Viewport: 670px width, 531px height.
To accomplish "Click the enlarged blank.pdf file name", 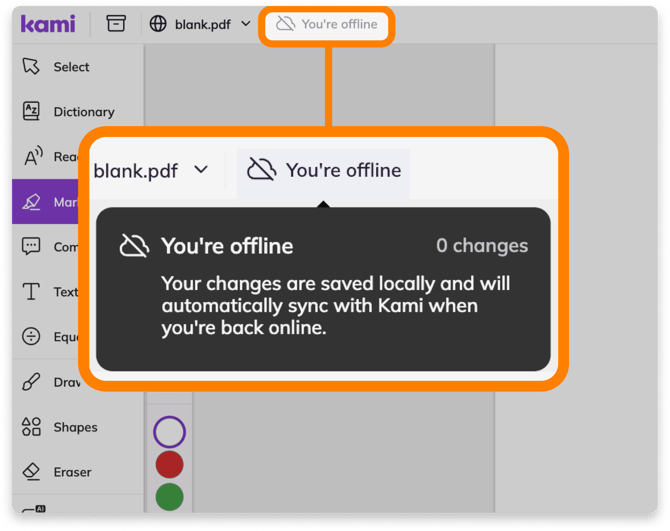I will click(x=135, y=171).
